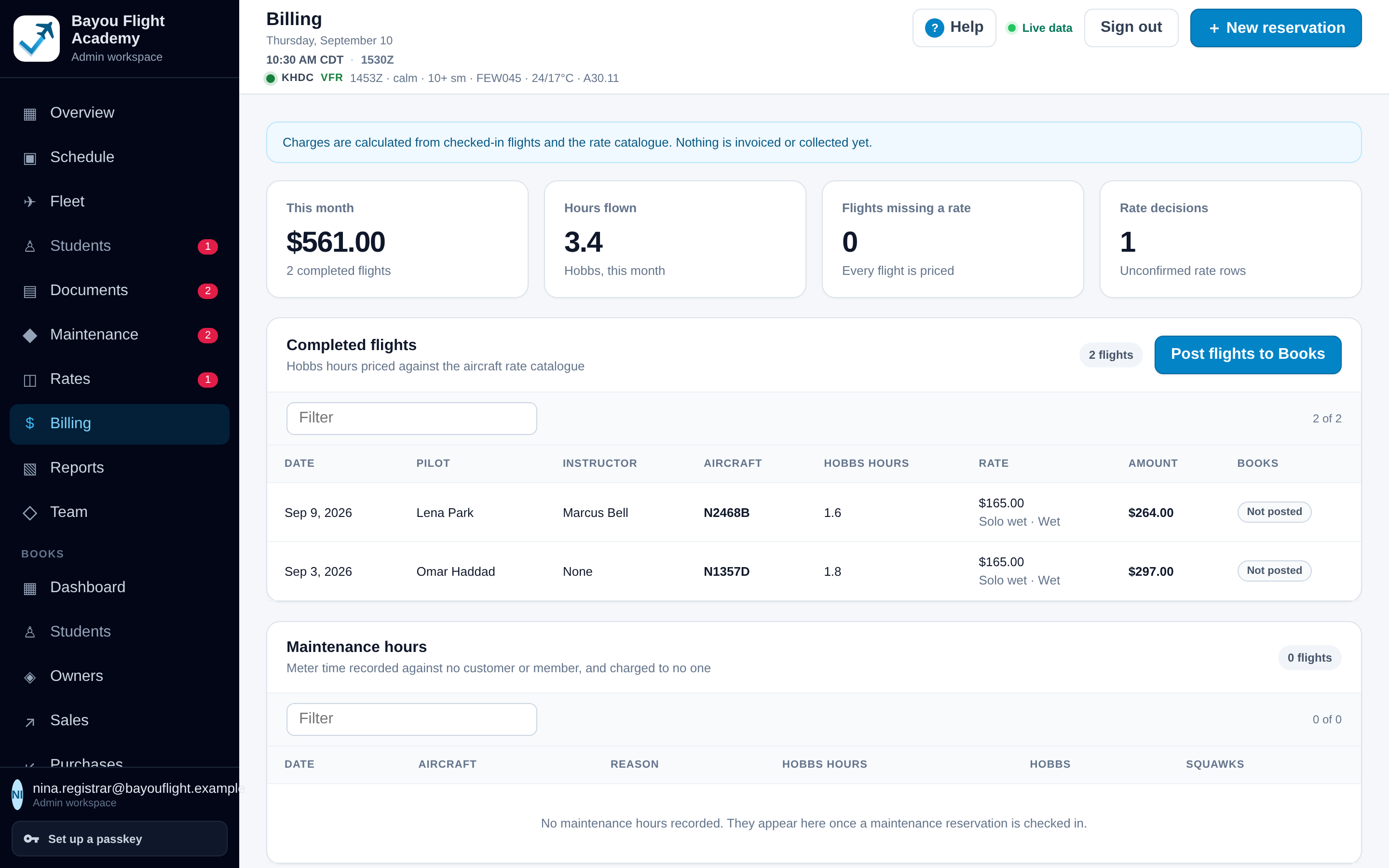The width and height of the screenshot is (1389, 868).
Task: Click the green KHDC weather status dot
Action: (x=271, y=78)
